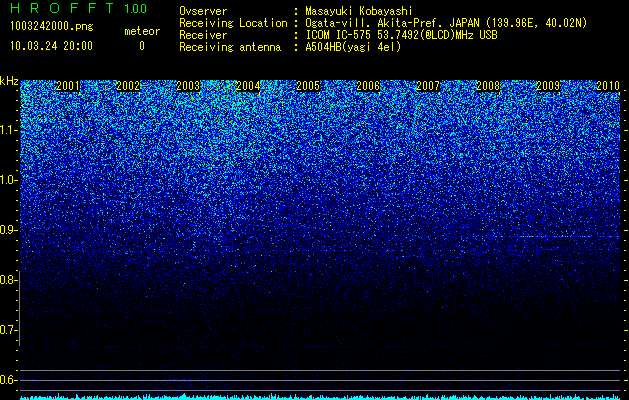Click the date stamp 10.03.24 20:00
This screenshot has height=400, width=629.
click(x=51, y=45)
